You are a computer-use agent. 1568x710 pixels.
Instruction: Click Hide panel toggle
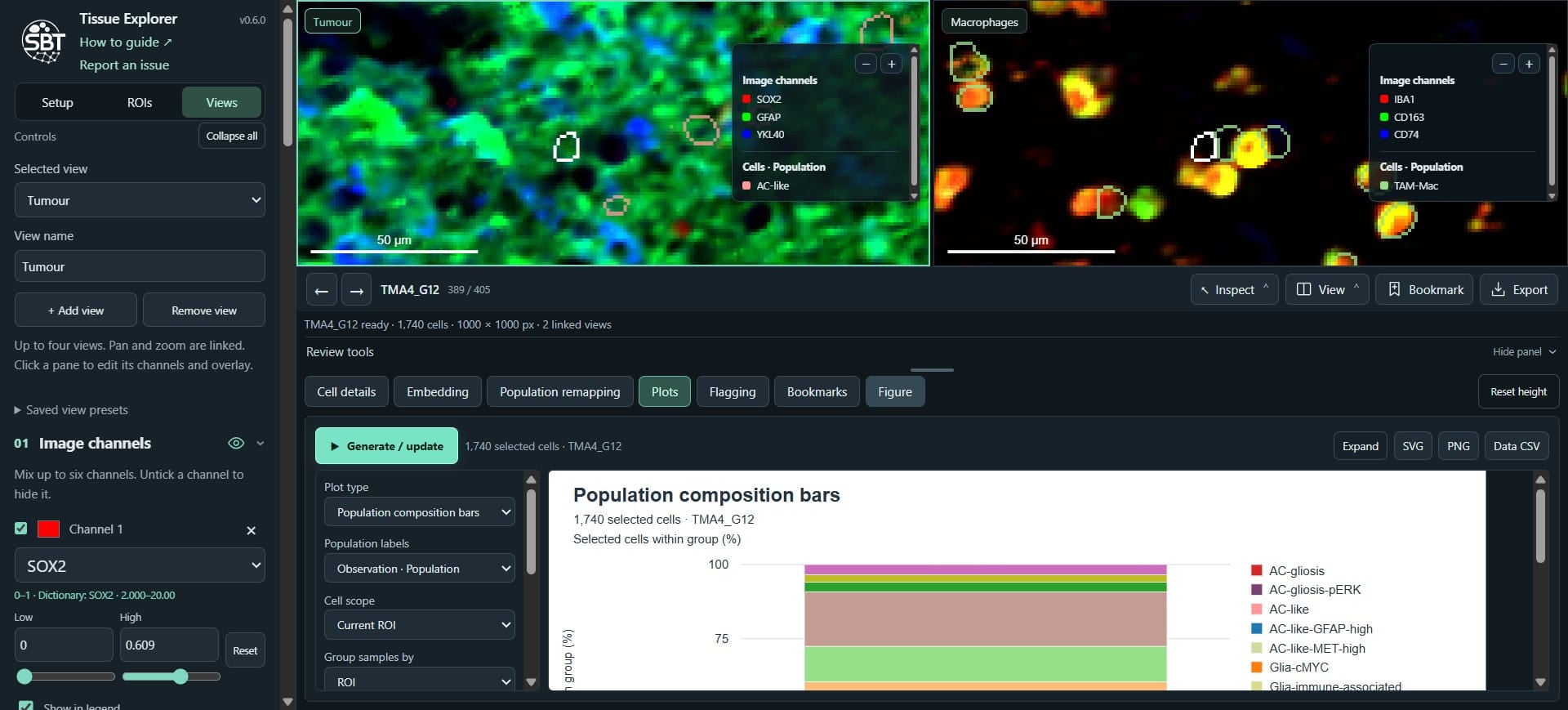1524,352
